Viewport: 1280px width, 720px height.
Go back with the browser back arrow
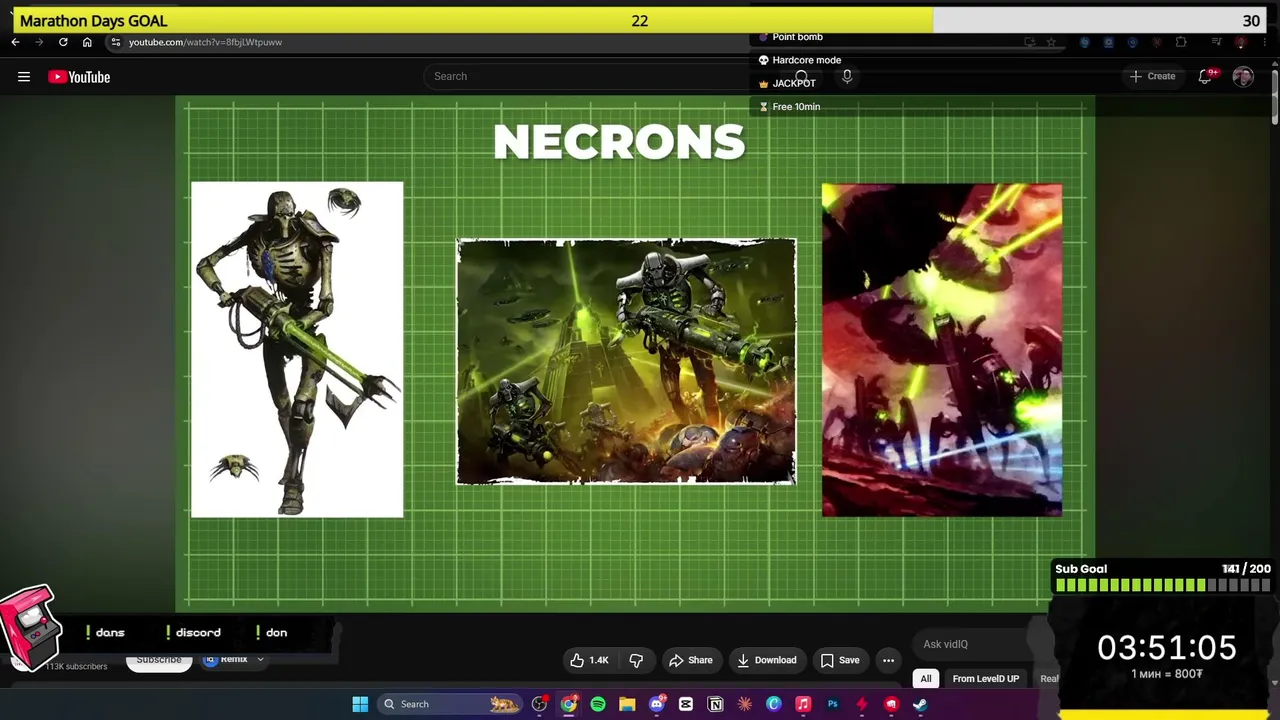click(x=15, y=42)
